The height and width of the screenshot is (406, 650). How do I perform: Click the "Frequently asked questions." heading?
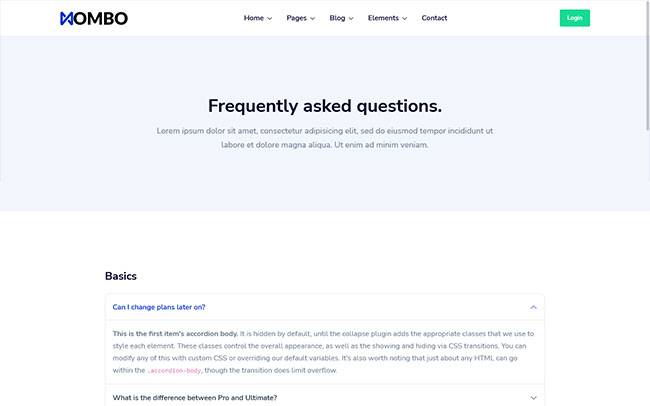[x=325, y=106]
